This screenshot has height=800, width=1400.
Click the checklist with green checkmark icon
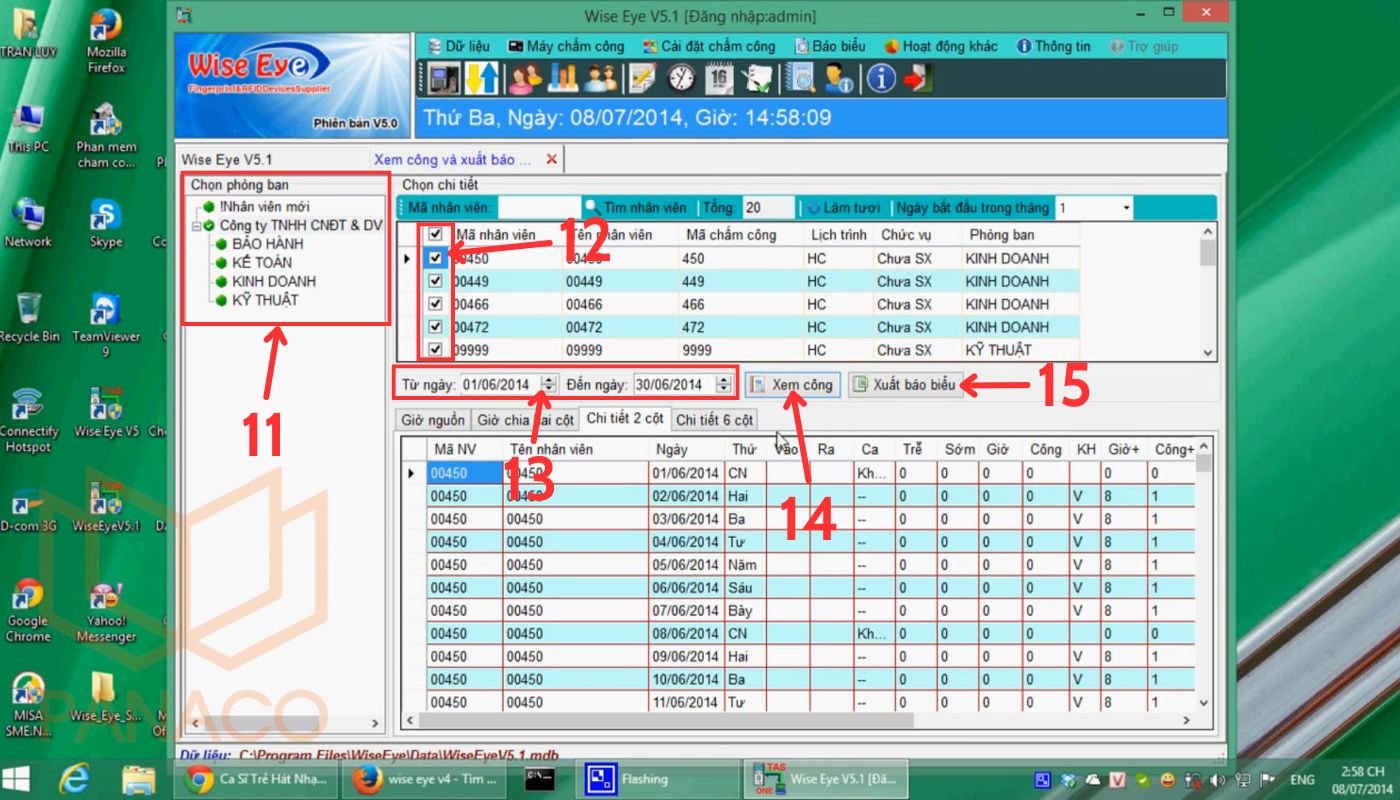pos(759,78)
